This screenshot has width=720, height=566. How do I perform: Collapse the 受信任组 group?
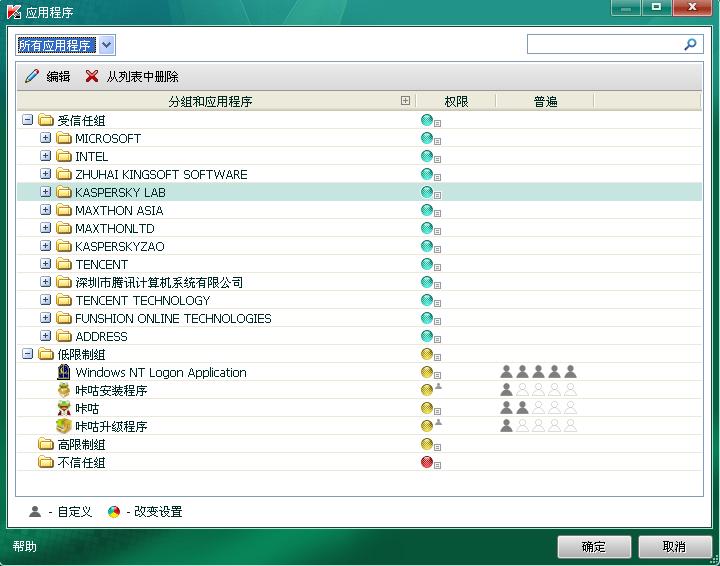(28, 120)
